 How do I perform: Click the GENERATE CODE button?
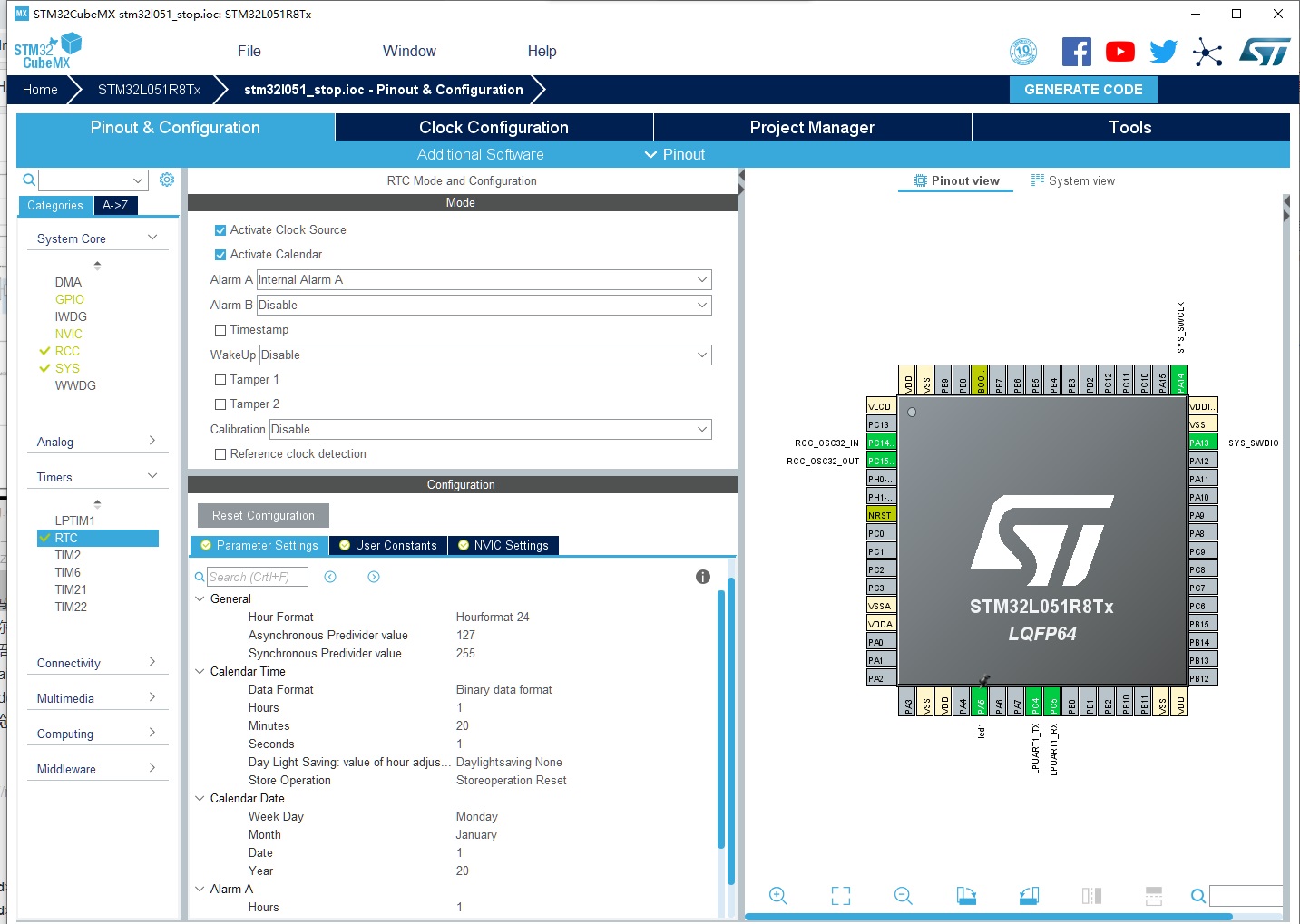pyautogui.click(x=1083, y=89)
